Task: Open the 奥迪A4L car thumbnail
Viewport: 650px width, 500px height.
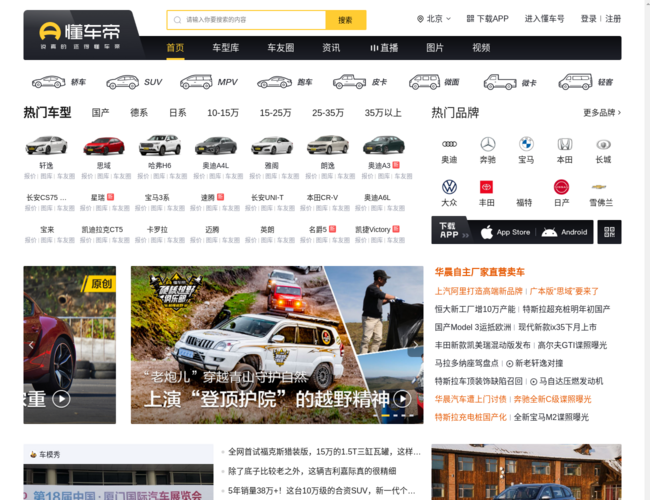Action: coord(216,145)
